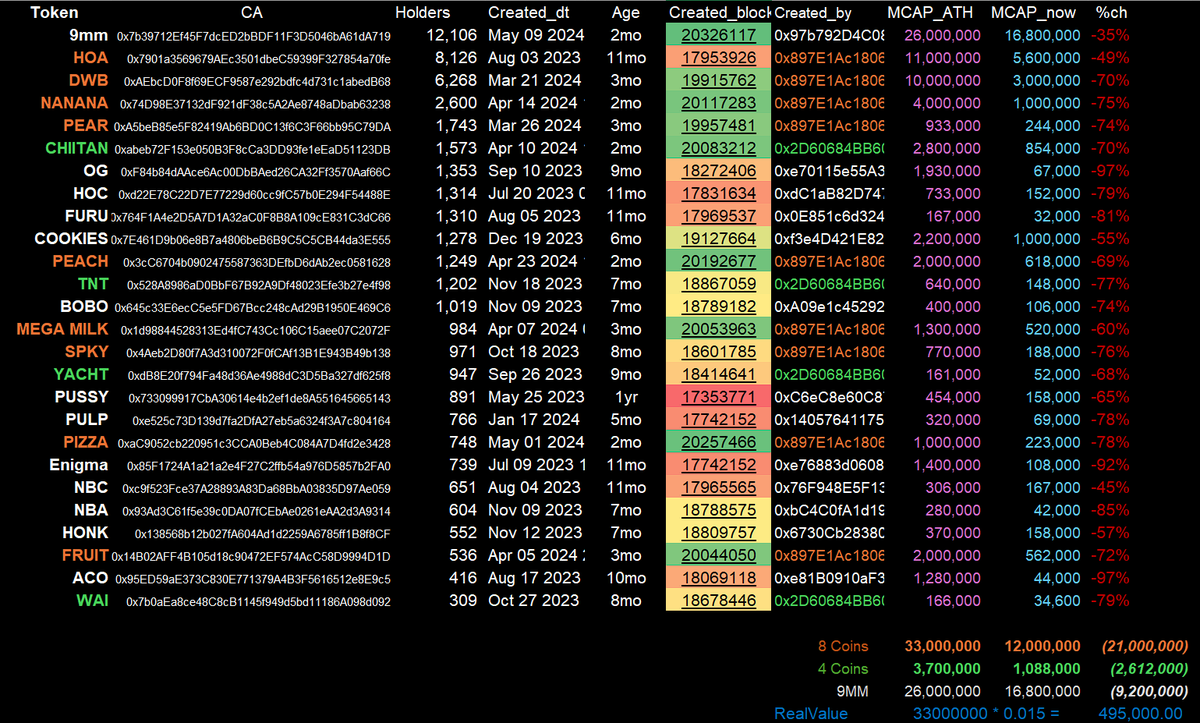Screen dimensions: 1200x723
Task: Select the 4 Coins summary label
Action: coord(843,668)
